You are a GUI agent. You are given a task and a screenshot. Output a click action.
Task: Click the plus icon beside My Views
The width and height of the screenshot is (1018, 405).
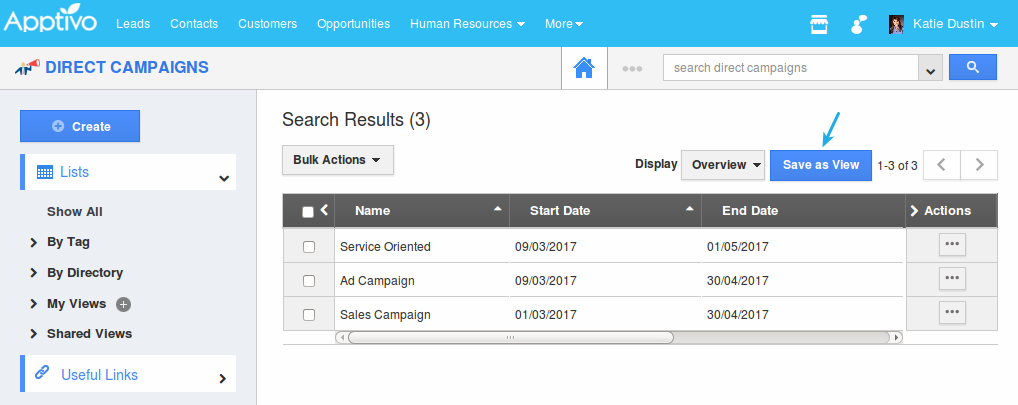pyautogui.click(x=124, y=304)
